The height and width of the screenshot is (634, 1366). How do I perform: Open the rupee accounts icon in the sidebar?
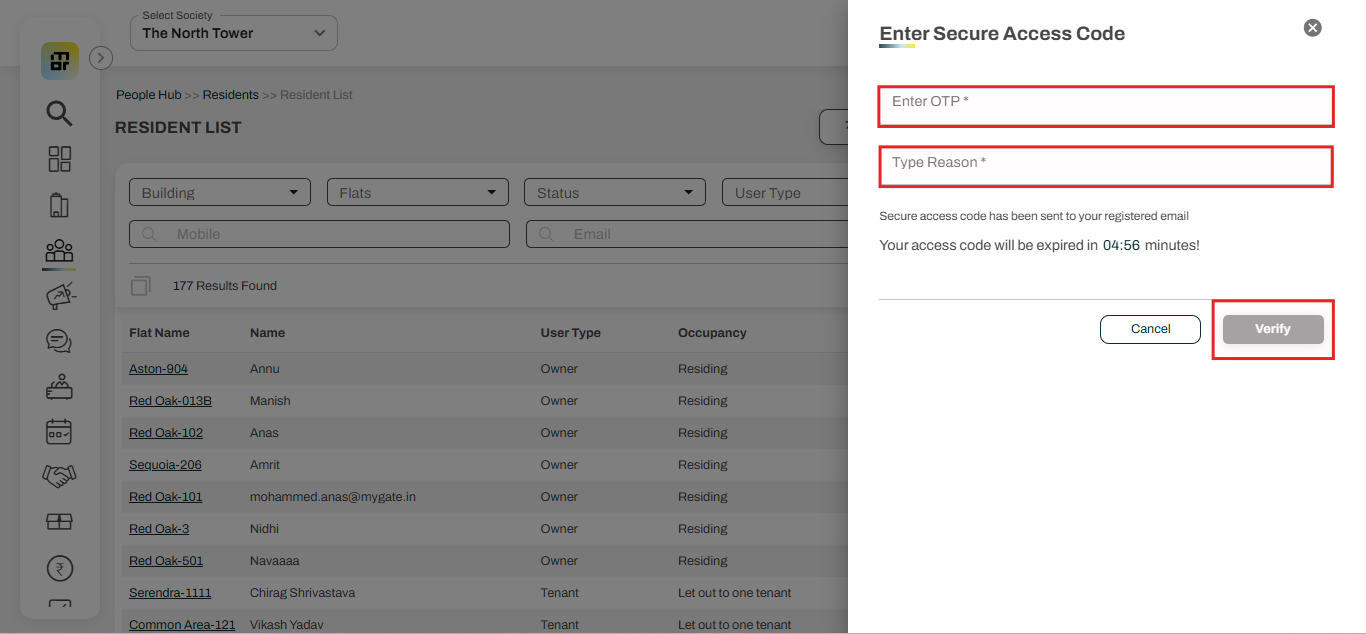tap(59, 569)
